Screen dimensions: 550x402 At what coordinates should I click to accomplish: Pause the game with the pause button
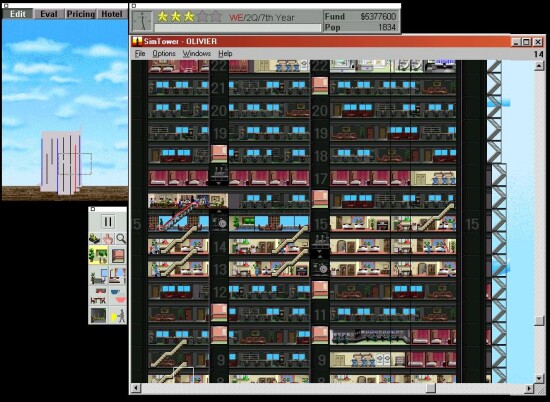pos(108,222)
